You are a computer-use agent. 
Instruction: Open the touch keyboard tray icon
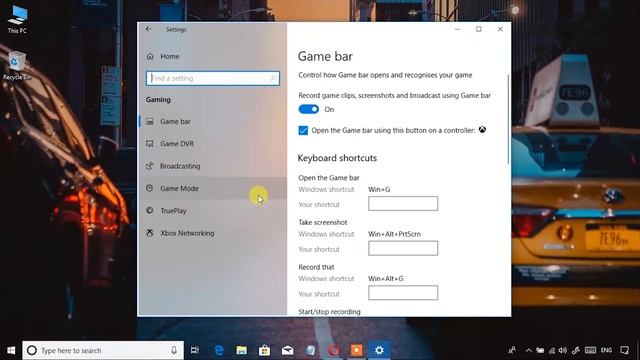coord(590,350)
